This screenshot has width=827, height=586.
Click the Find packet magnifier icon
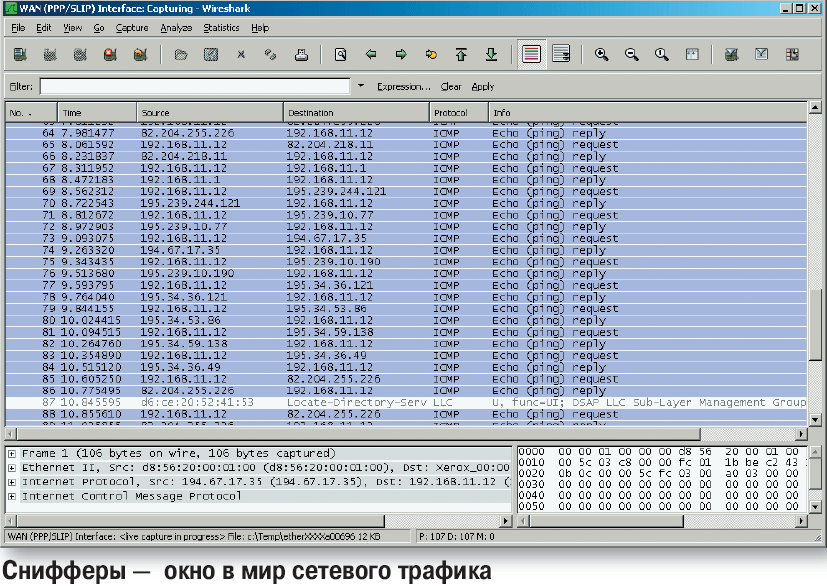341,54
